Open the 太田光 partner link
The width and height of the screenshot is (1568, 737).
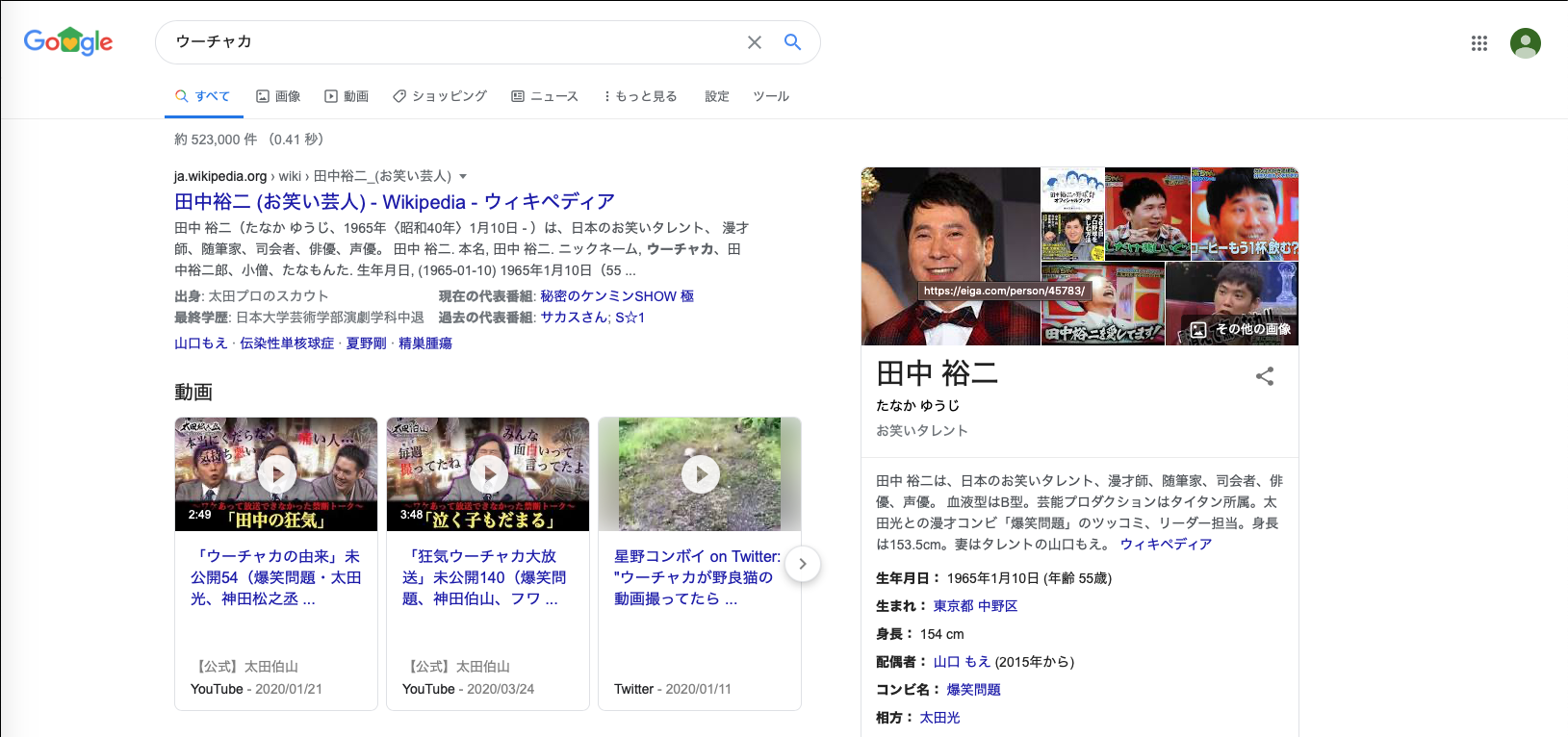(939, 718)
